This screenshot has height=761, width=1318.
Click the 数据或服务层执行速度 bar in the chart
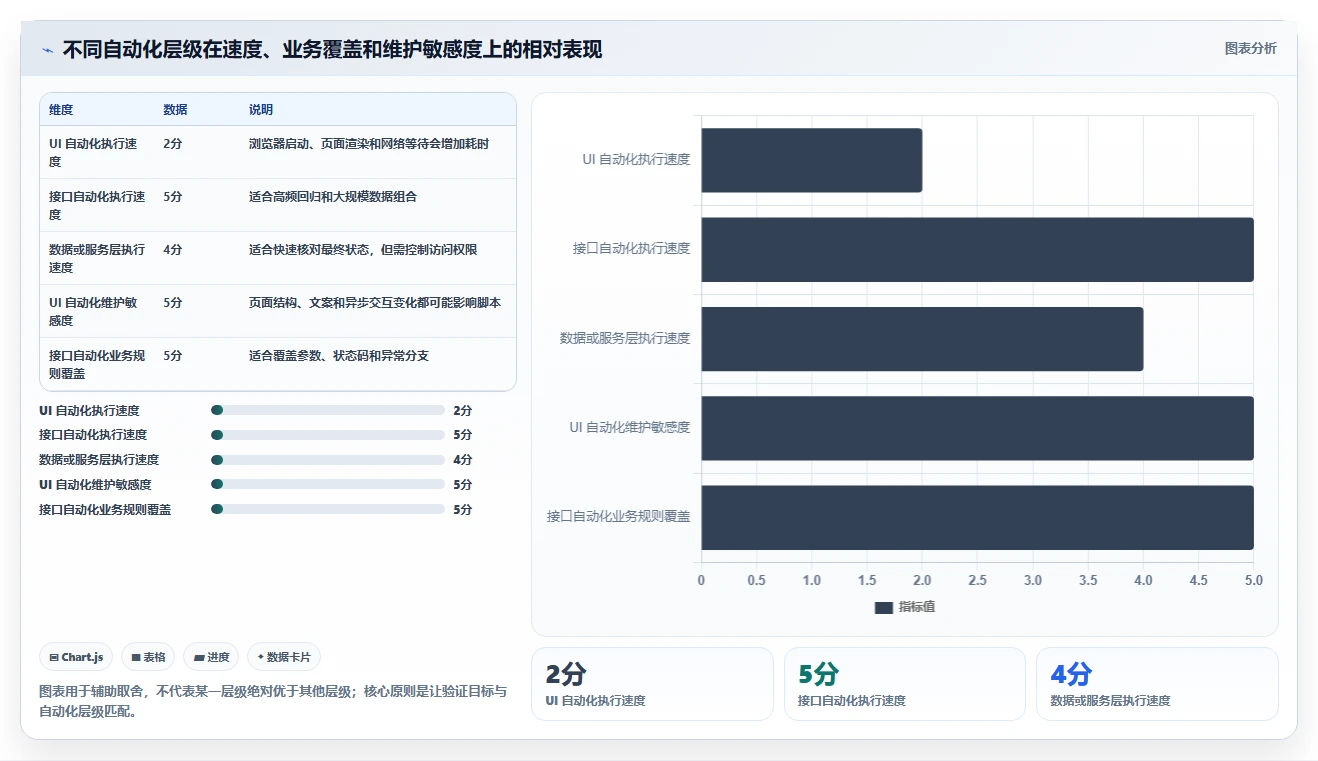click(x=922, y=338)
